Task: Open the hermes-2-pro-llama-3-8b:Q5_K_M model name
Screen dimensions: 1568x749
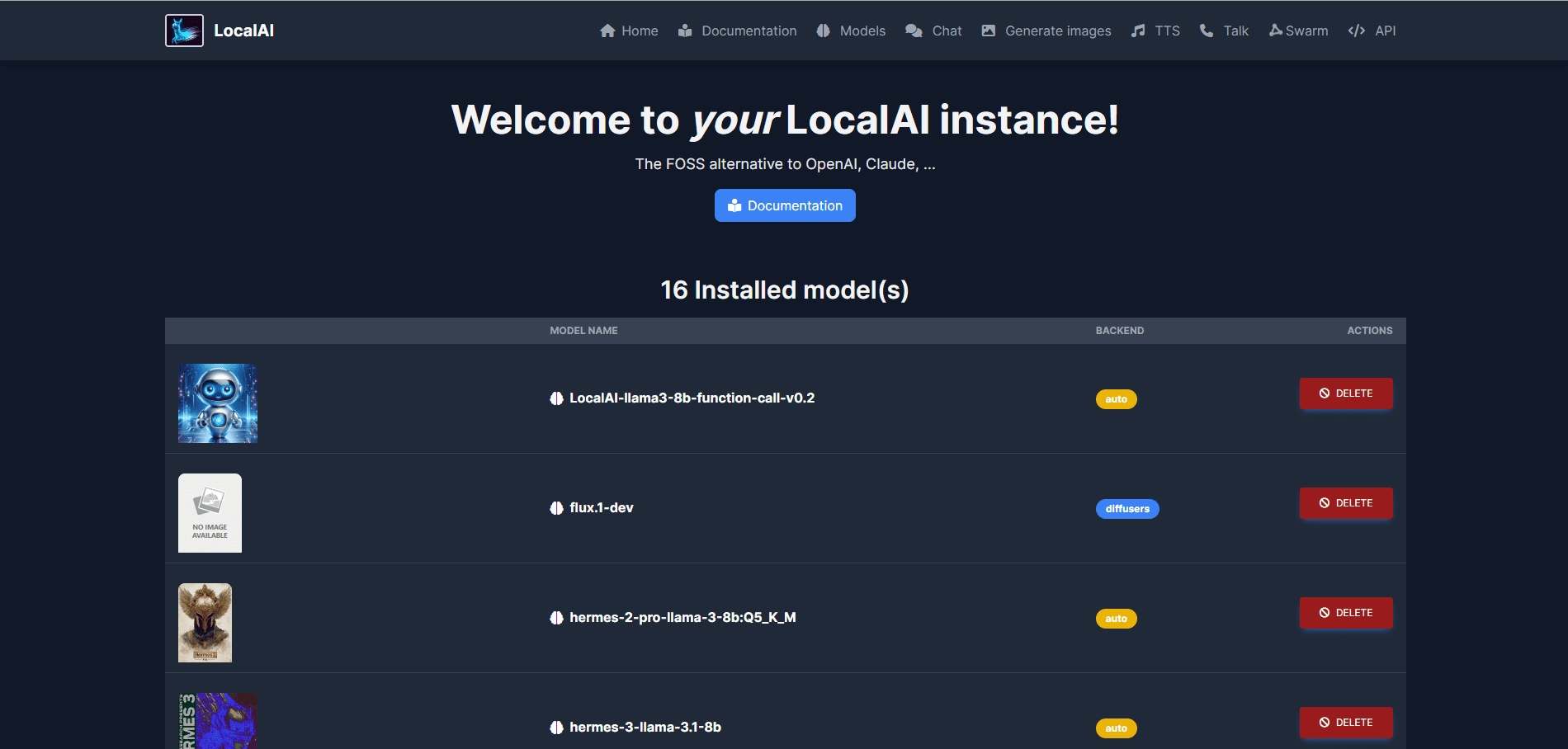Action: click(682, 618)
